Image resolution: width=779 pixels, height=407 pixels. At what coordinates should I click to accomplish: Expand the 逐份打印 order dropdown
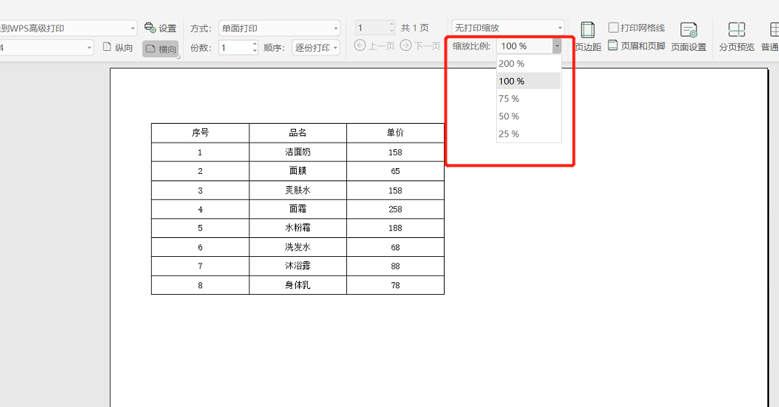pyautogui.click(x=316, y=48)
